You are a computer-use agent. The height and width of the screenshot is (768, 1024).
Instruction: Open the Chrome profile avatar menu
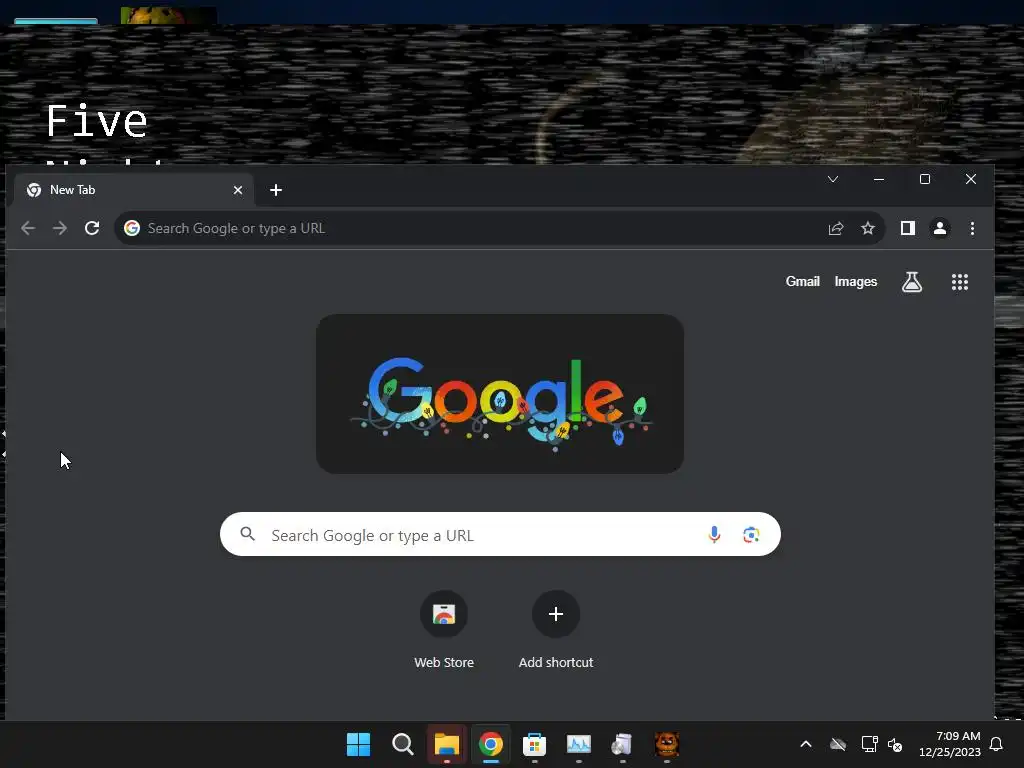940,228
